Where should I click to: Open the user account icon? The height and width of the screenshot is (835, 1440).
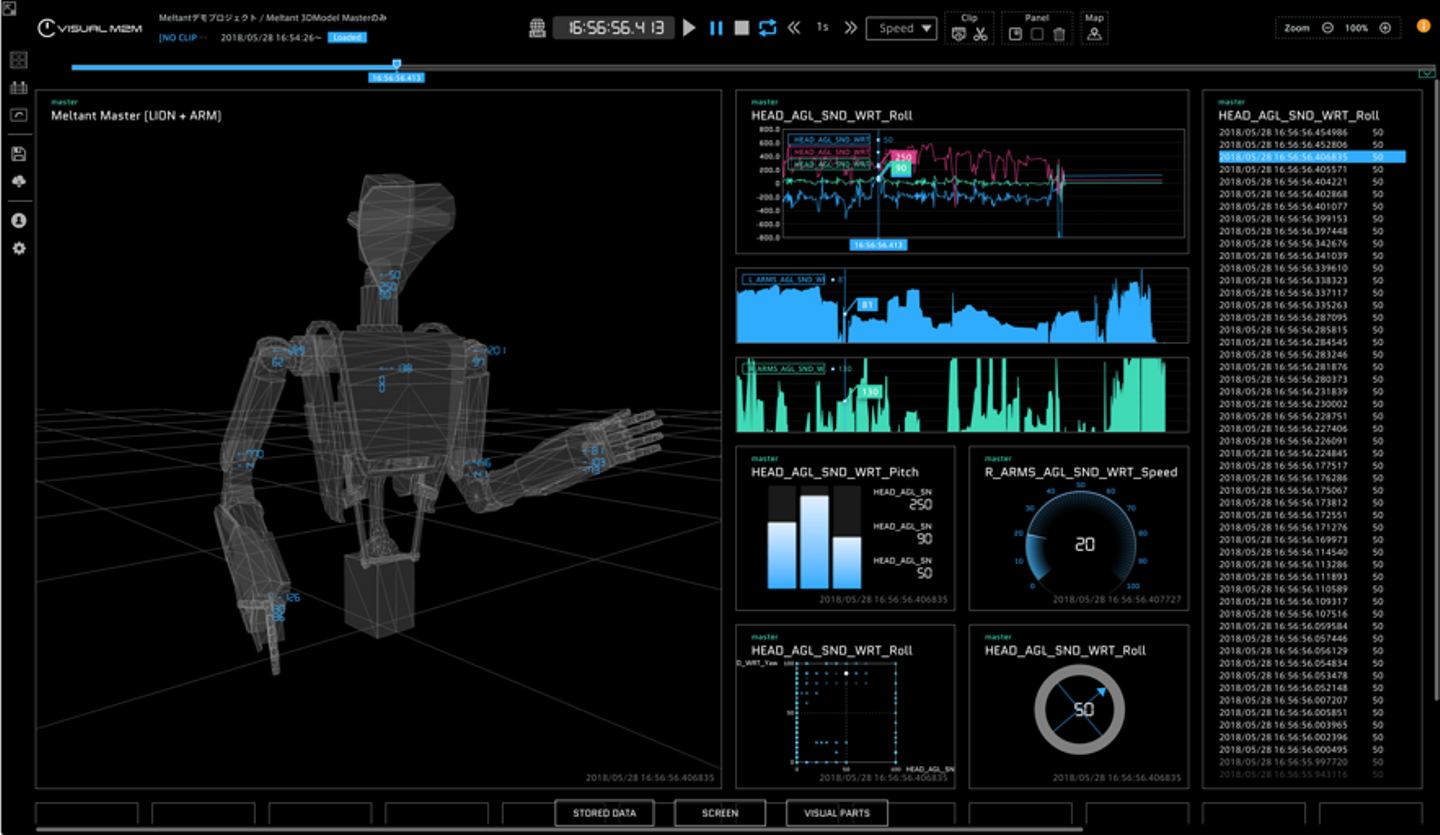coord(18,220)
